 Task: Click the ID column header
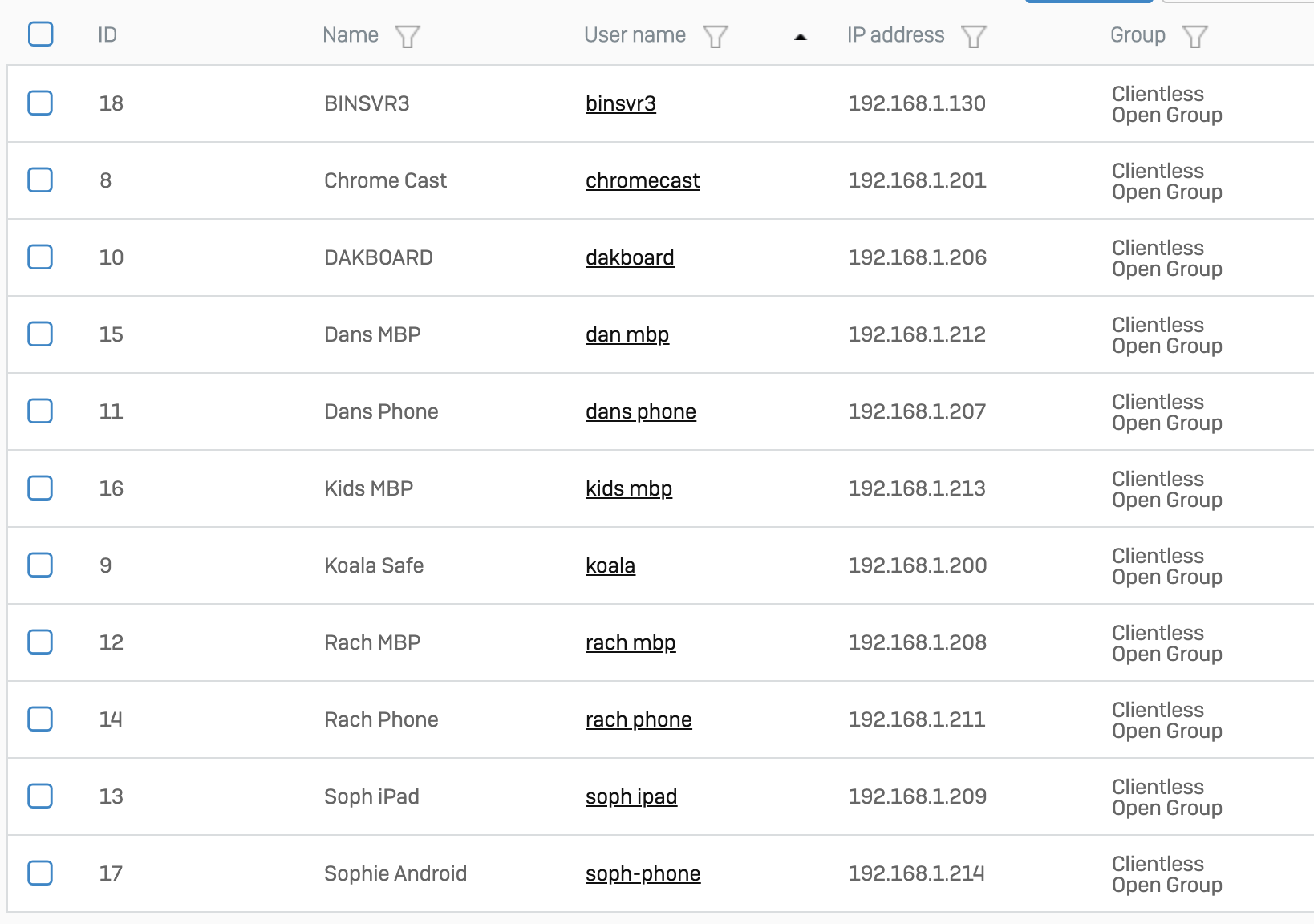107,35
